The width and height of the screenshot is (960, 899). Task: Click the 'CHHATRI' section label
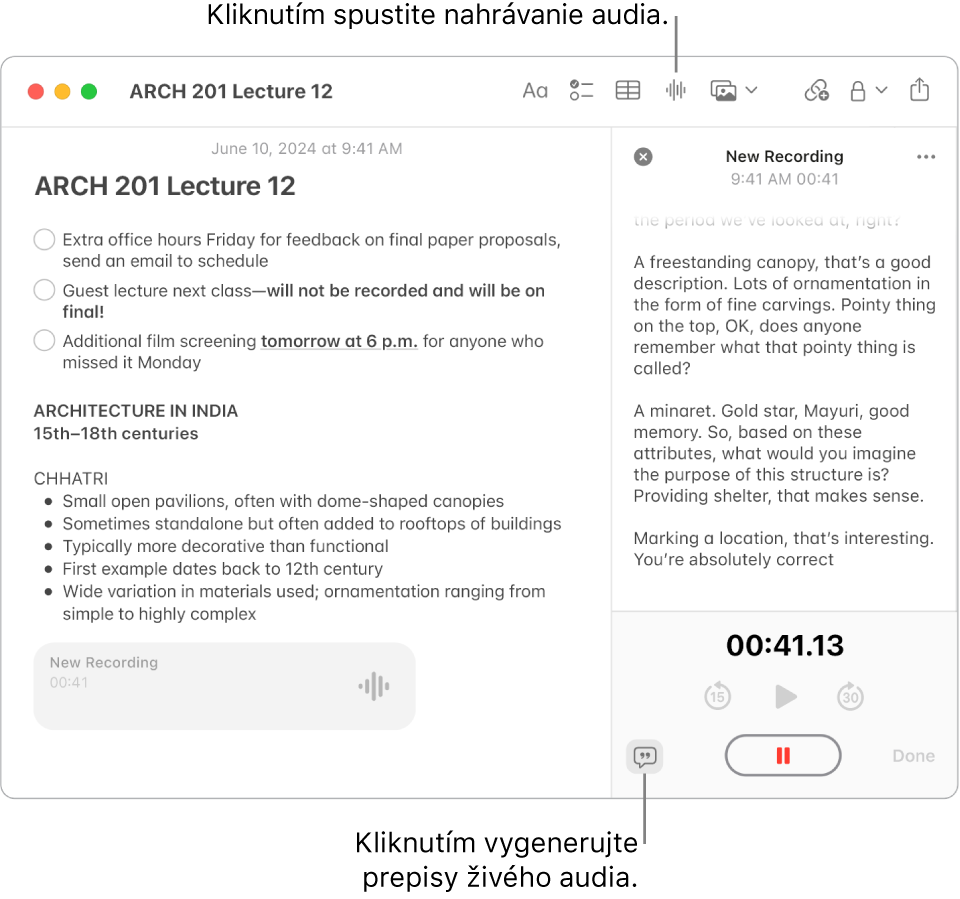(70, 478)
